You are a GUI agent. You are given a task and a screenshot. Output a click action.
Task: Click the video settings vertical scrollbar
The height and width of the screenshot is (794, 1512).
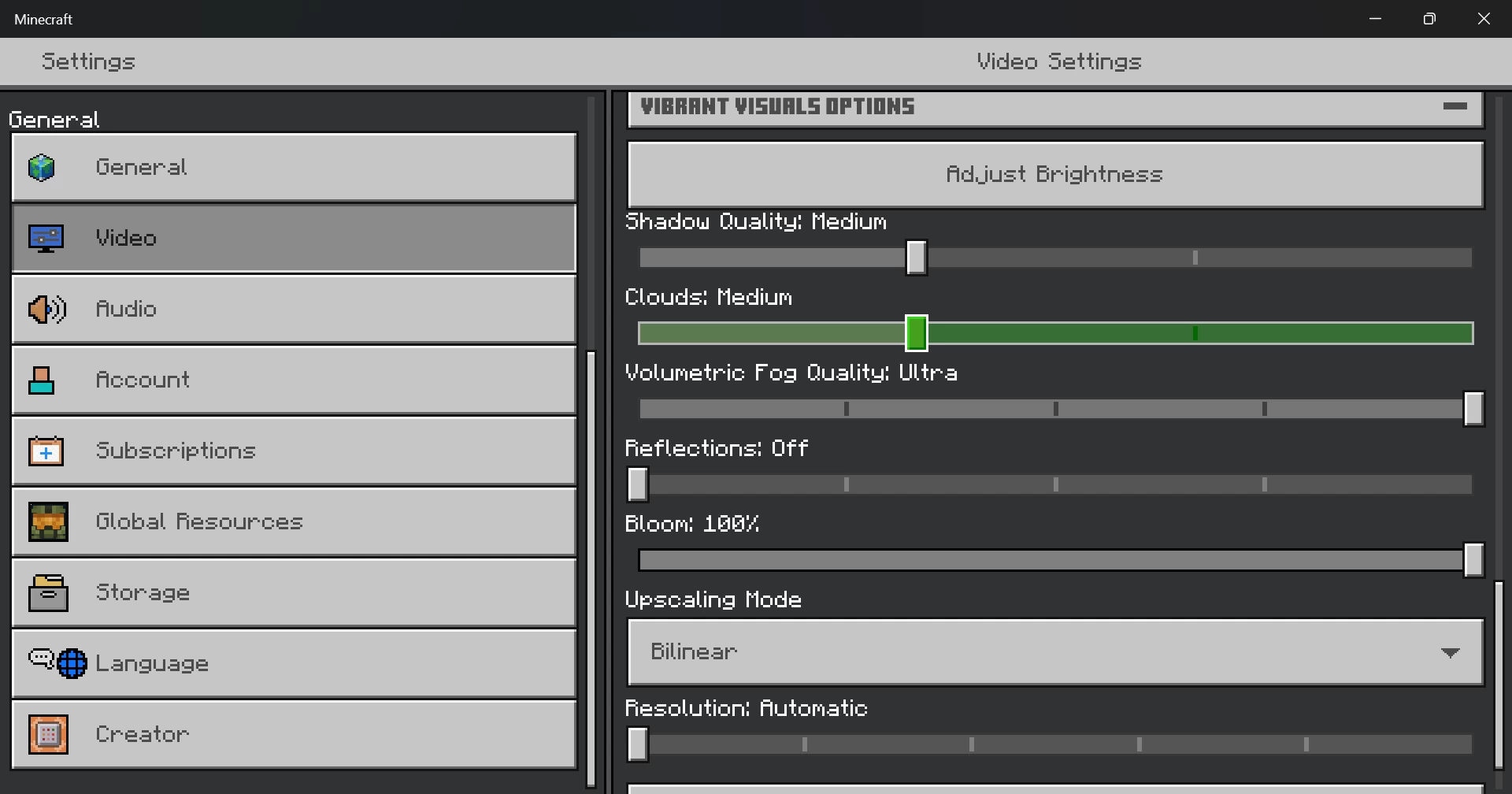(1499, 674)
